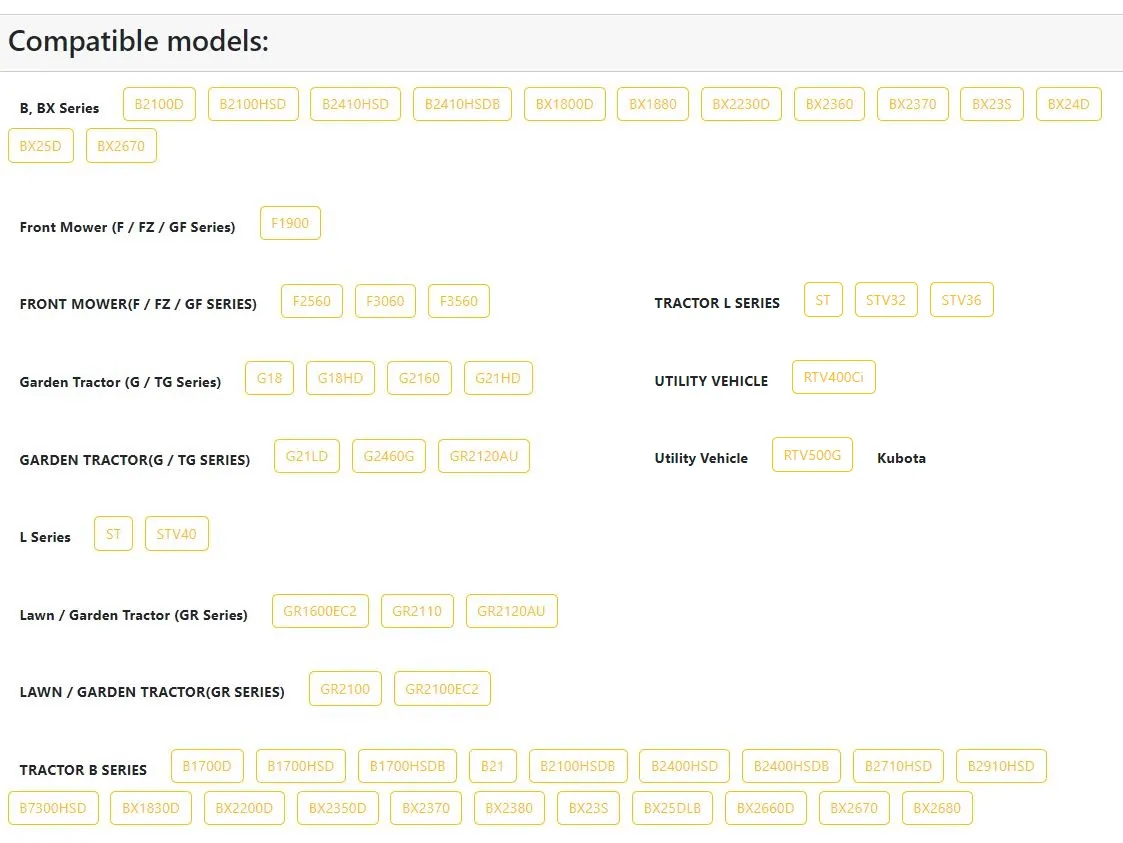Select the B2910HSD model tag
1123x843 pixels.
(x=1001, y=766)
